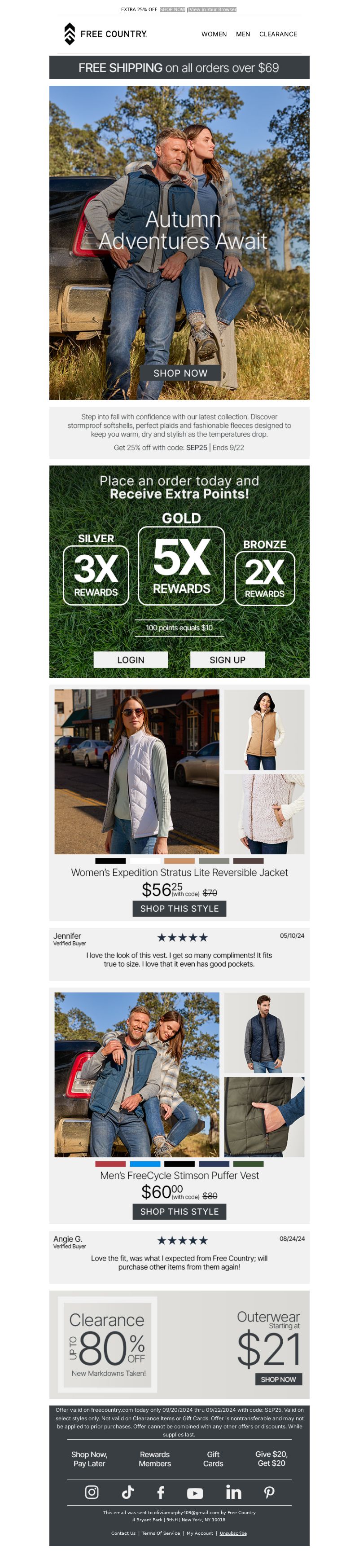Open the WOMEN navigation menu item

(x=214, y=34)
